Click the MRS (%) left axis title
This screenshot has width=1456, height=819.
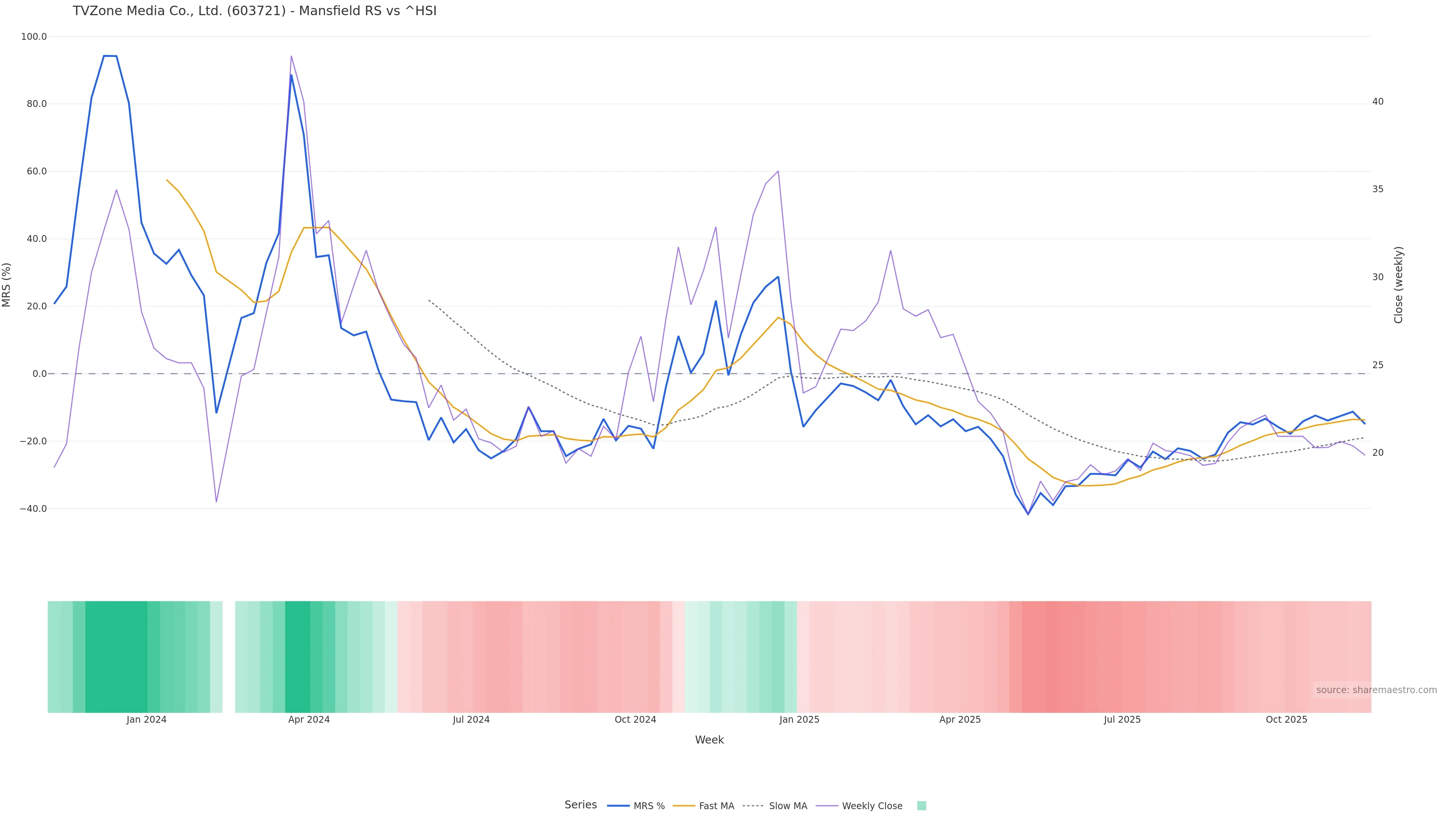point(7,285)
